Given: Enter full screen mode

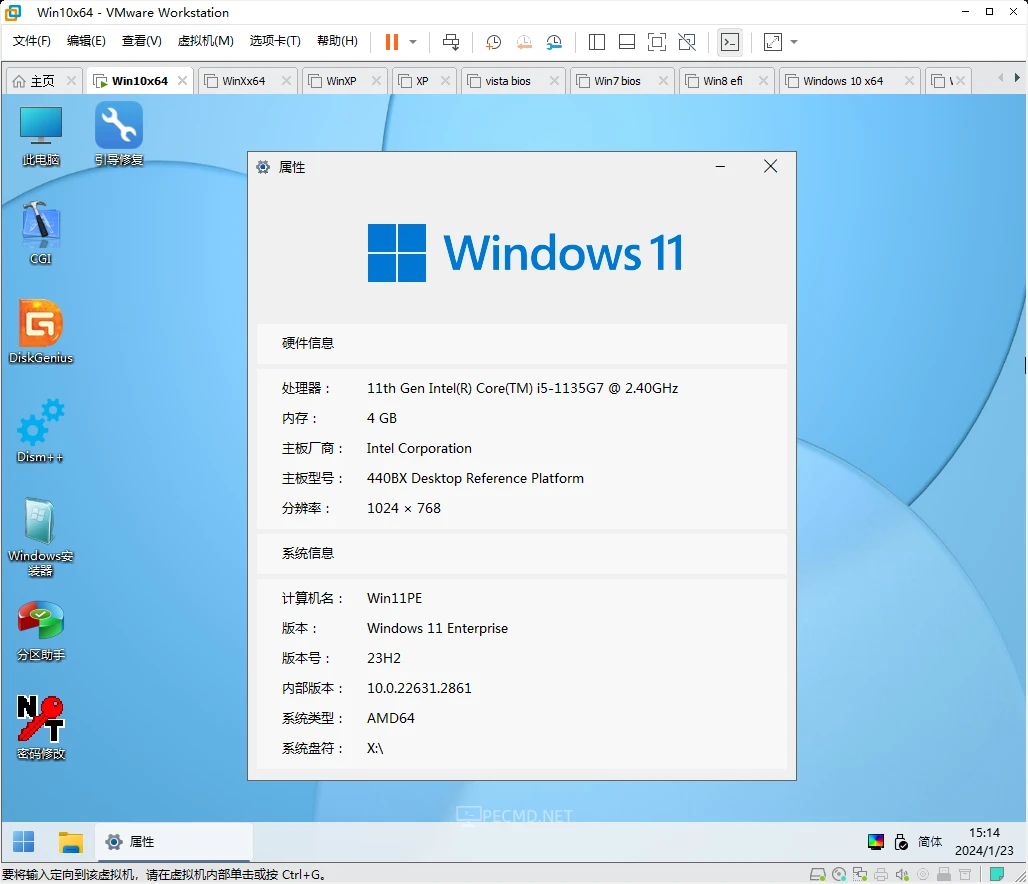Looking at the screenshot, I should (656, 42).
